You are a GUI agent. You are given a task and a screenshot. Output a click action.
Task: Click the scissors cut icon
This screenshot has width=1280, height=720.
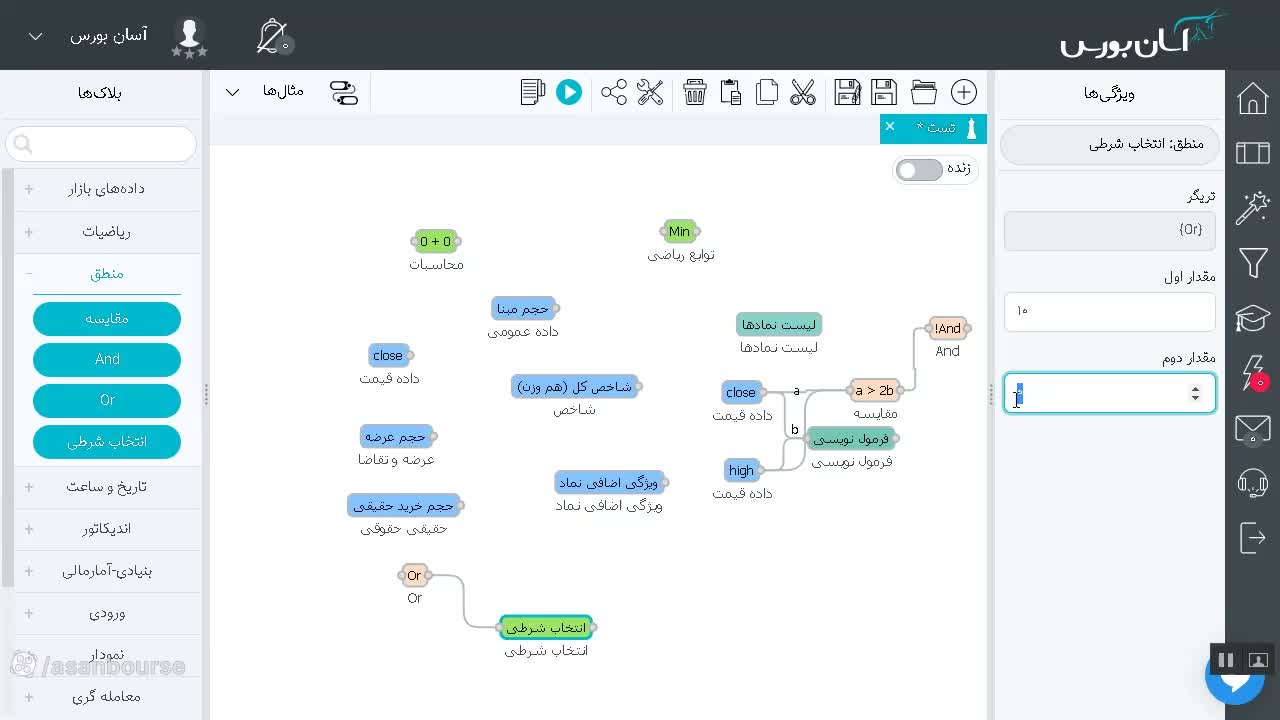pyautogui.click(x=803, y=92)
